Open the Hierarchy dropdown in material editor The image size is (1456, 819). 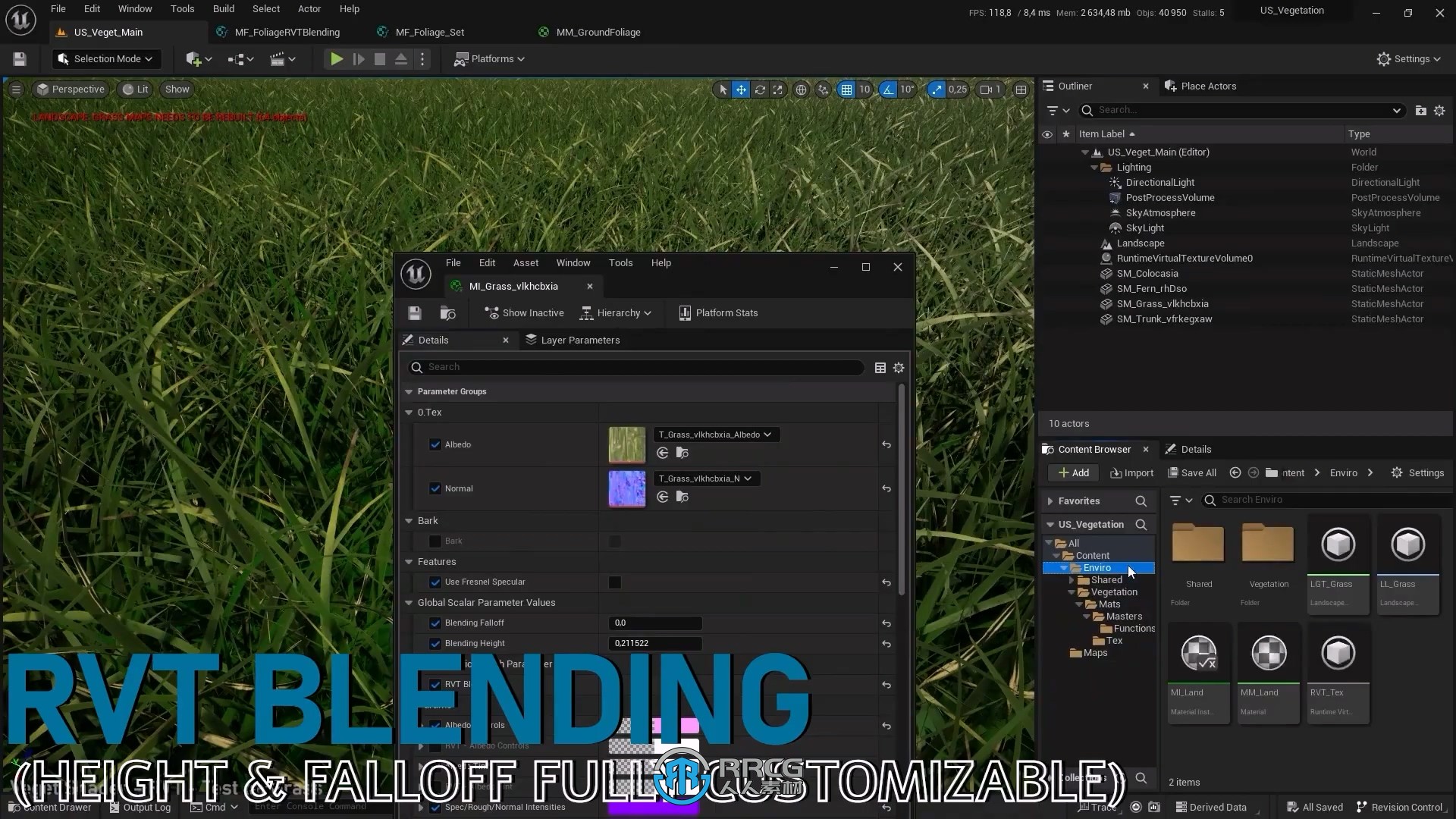point(616,313)
